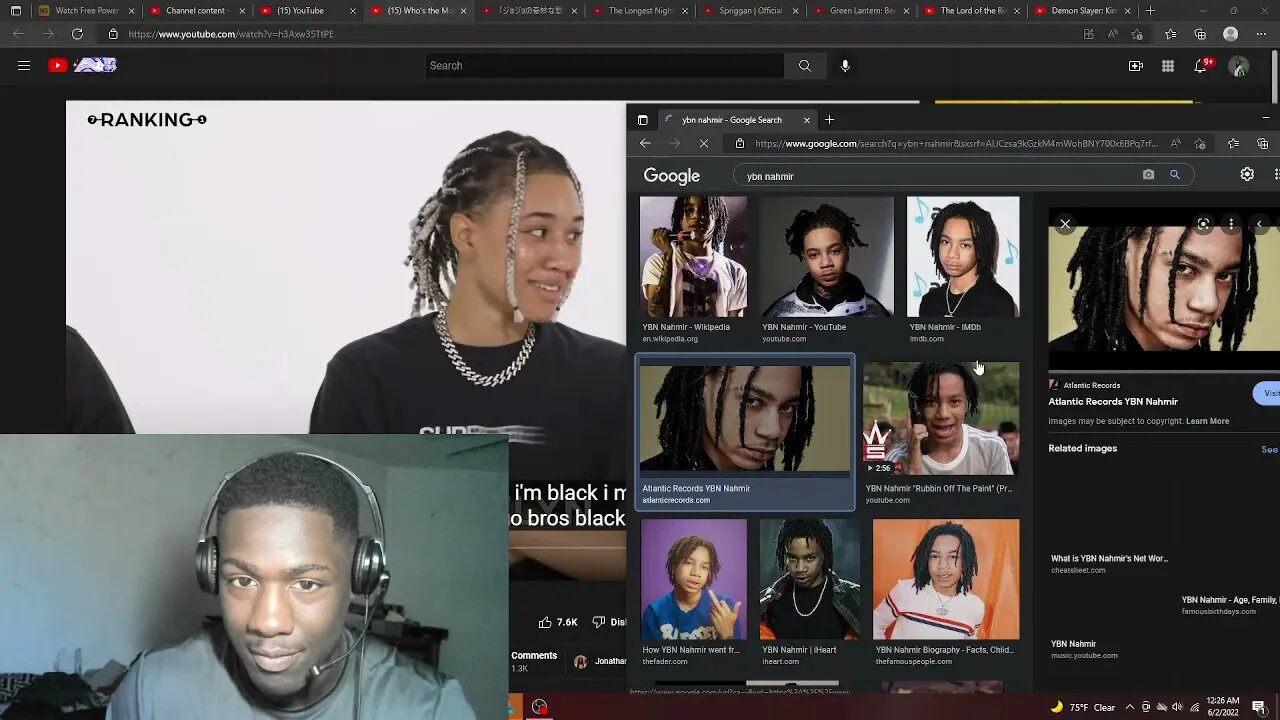The image size is (1280, 720).
Task: Click the YouTube search magnifier button
Action: (805, 66)
